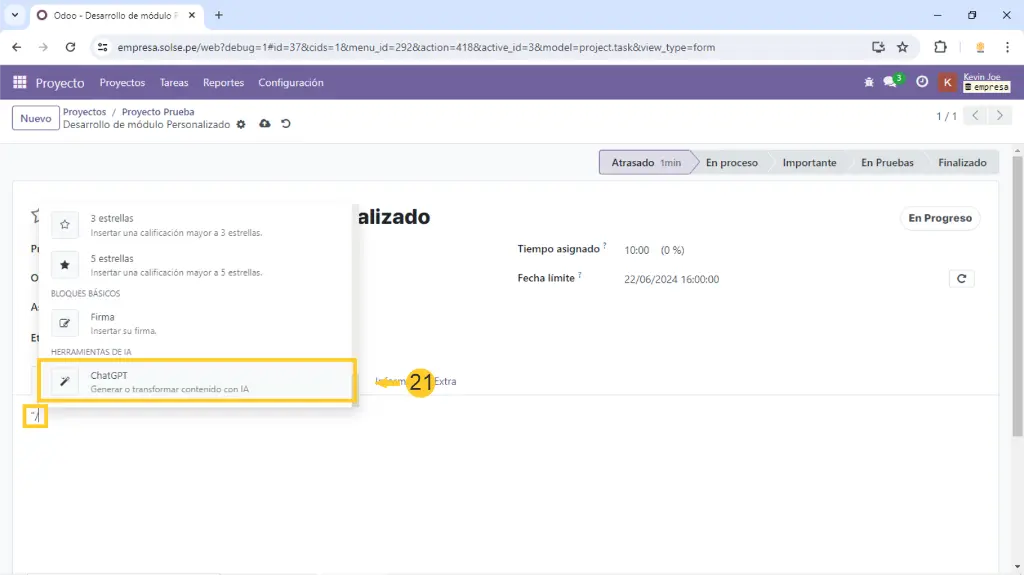Click the debug bug icon in navbar
This screenshot has height=575, width=1024.
coord(868,83)
